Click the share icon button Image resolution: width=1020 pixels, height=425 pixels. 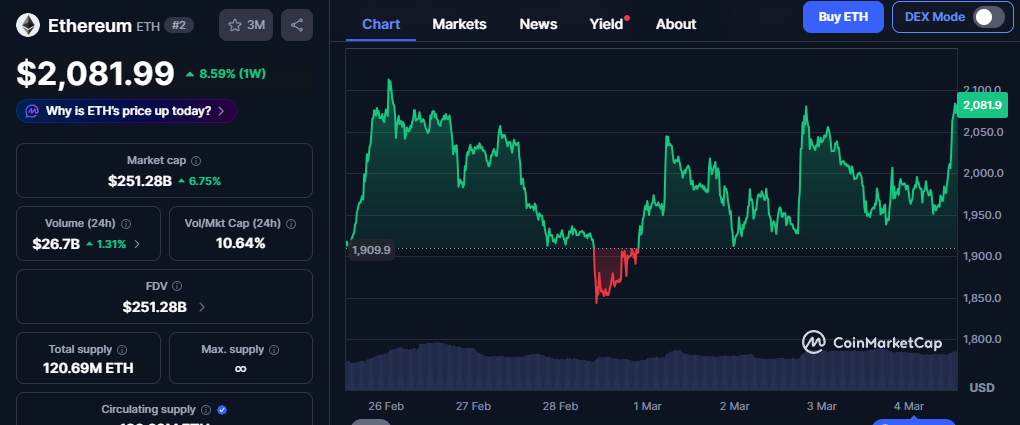(296, 25)
